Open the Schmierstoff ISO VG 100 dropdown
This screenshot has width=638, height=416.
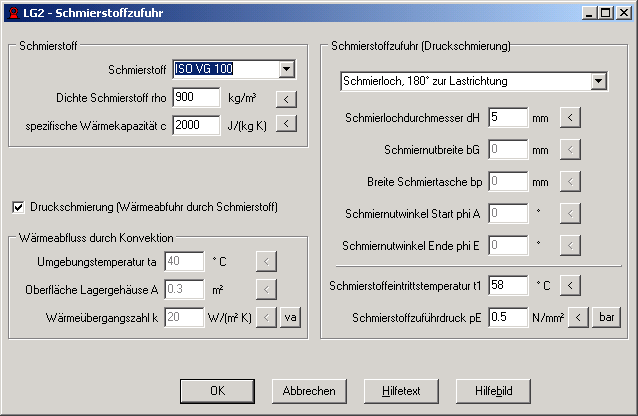(286, 69)
